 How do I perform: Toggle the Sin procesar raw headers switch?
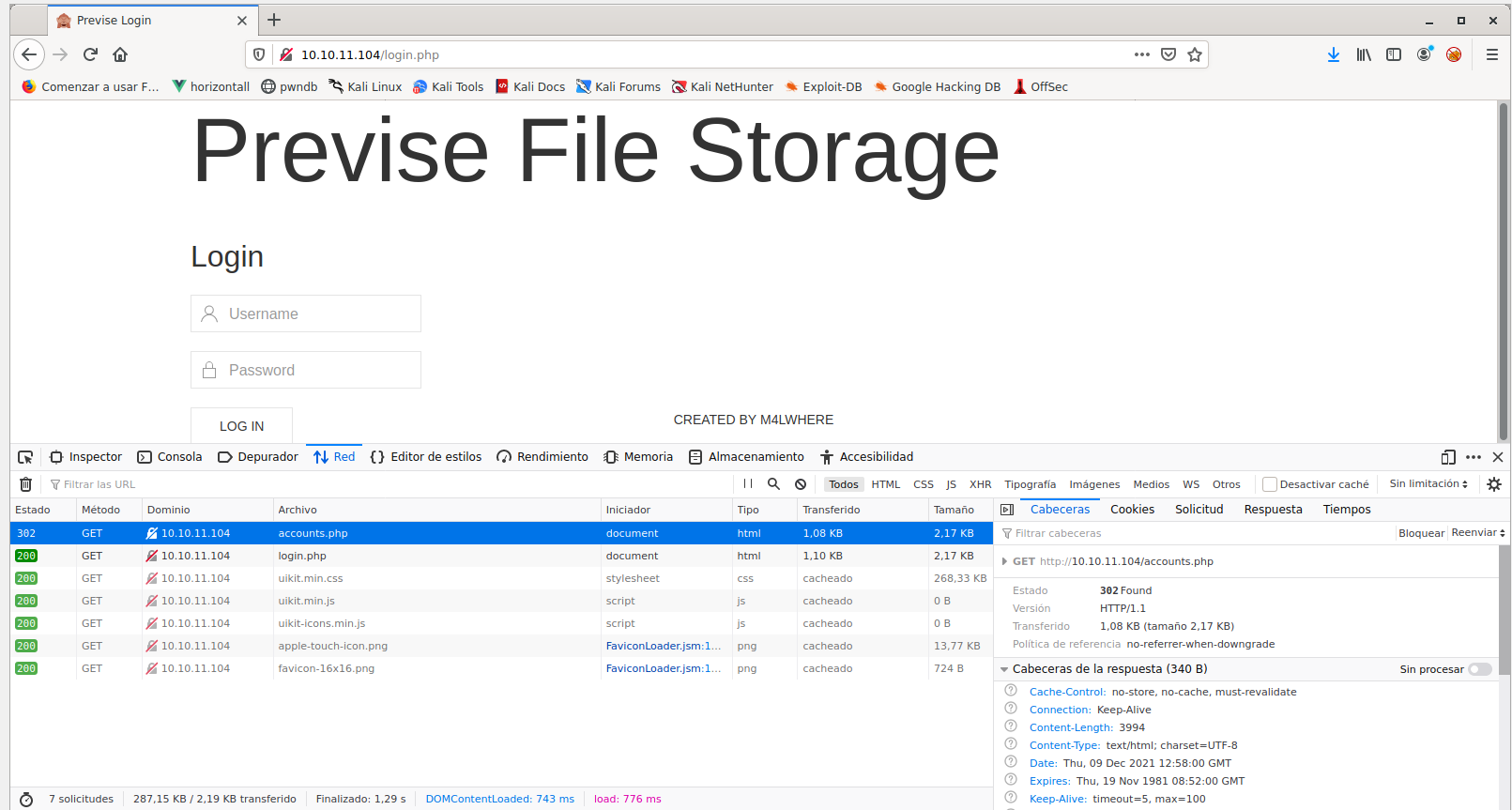pos(1479,669)
